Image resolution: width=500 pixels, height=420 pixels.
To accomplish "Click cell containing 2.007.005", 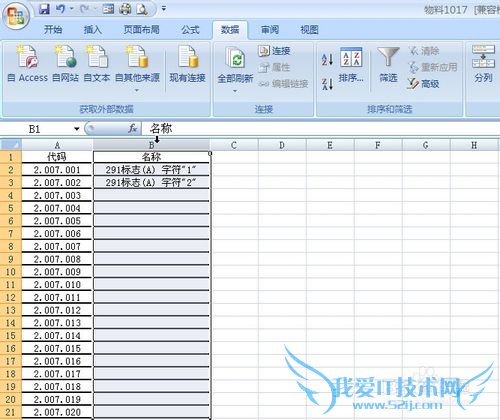I will [57, 221].
